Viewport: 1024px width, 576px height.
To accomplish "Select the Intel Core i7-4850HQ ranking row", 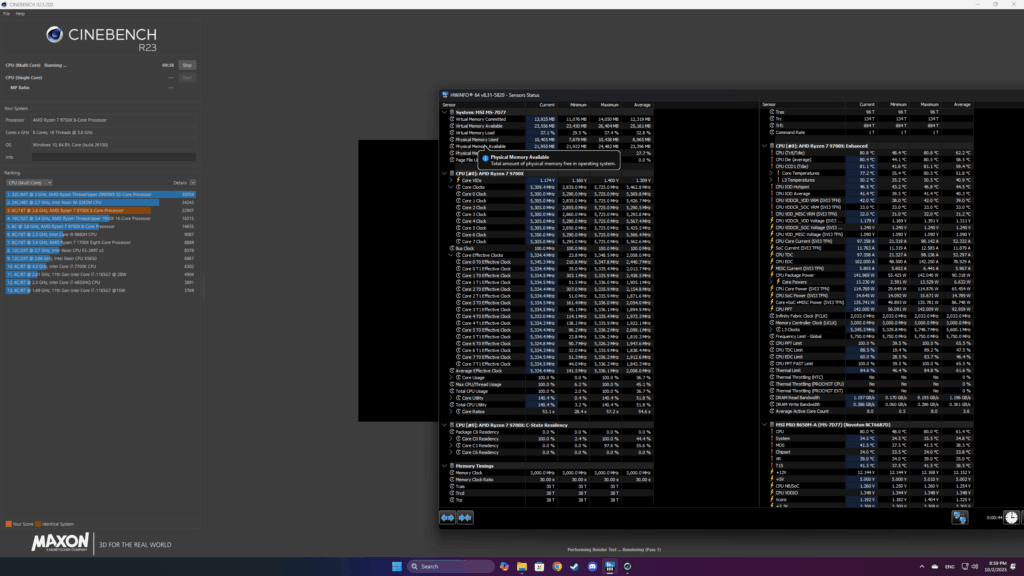I will 101,282.
